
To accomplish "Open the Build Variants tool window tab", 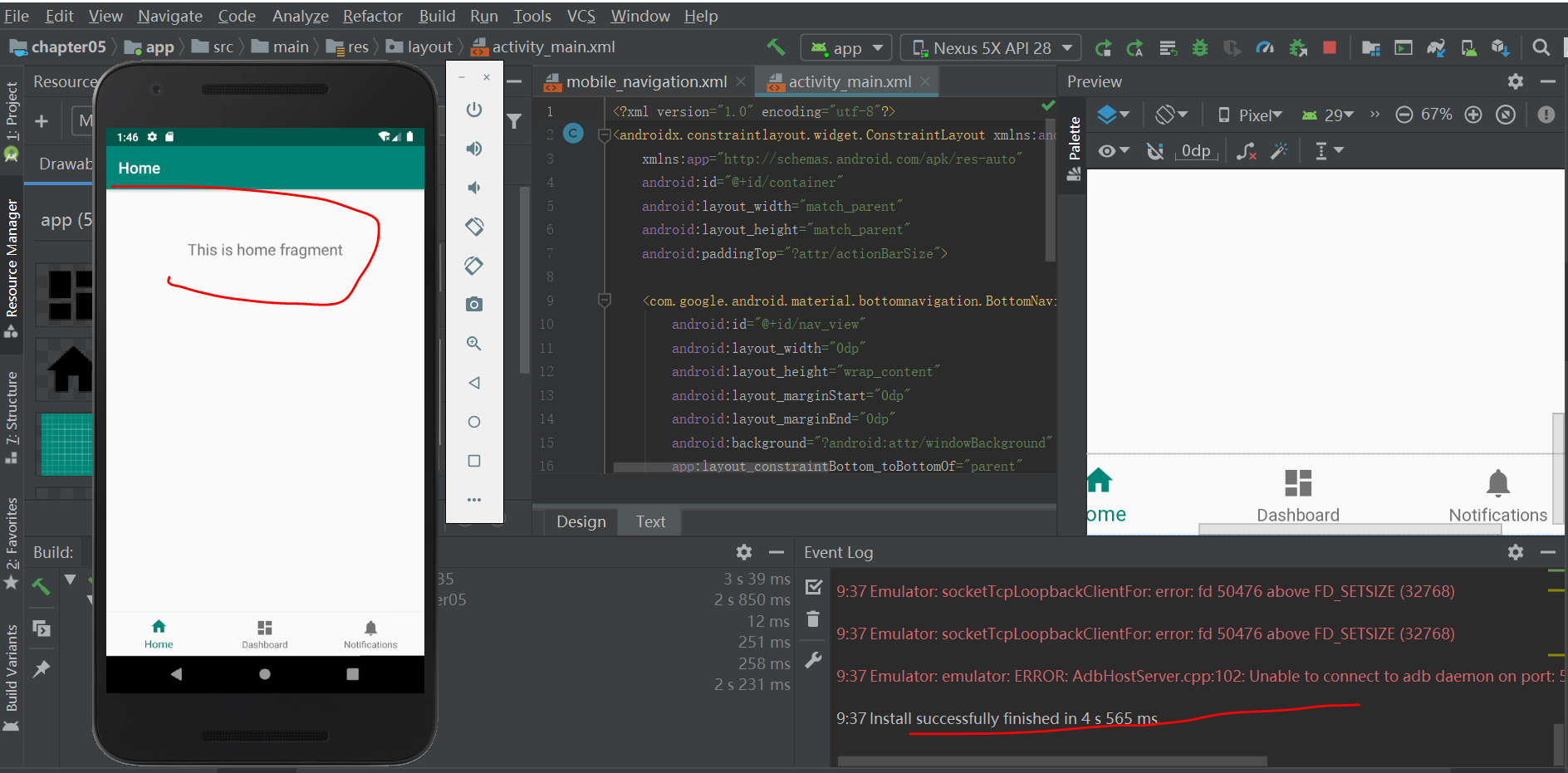I will point(12,678).
